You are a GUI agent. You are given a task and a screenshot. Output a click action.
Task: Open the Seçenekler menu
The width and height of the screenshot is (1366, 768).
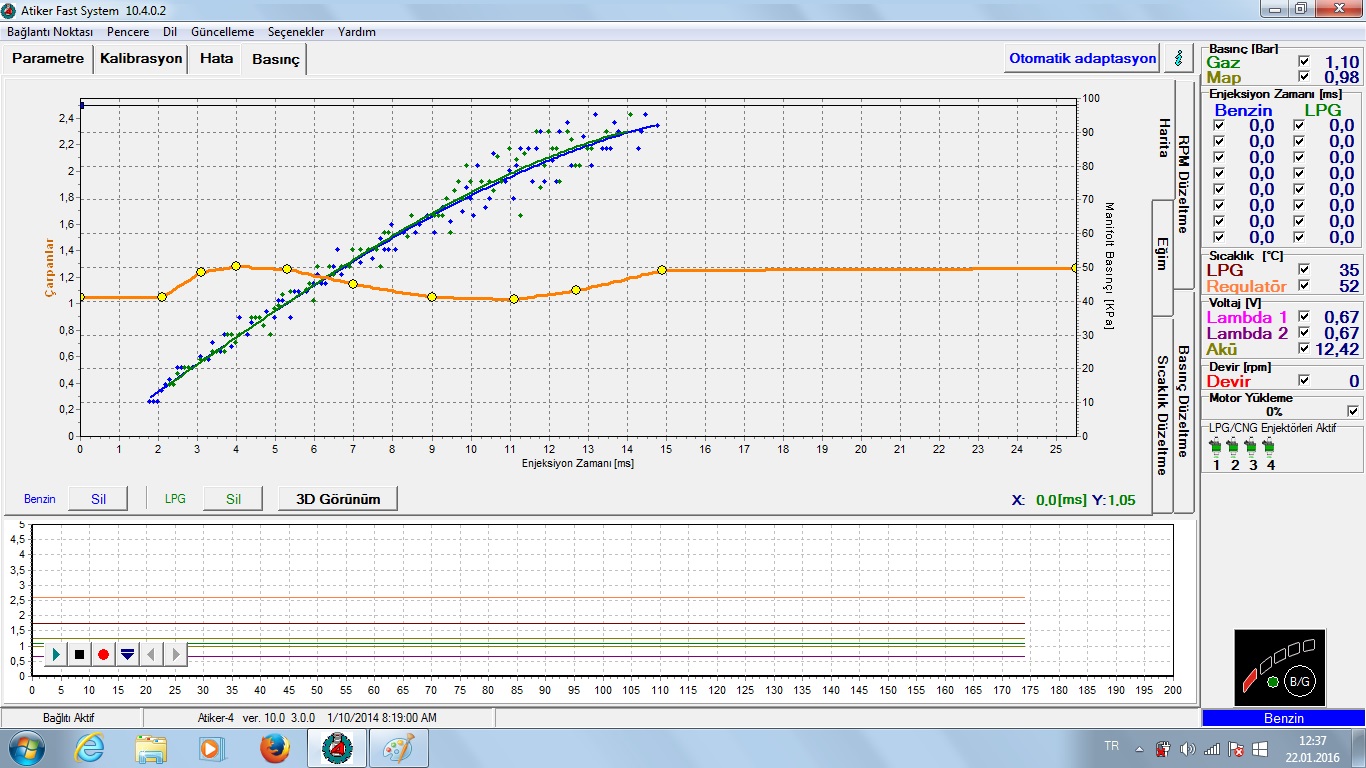tap(296, 32)
